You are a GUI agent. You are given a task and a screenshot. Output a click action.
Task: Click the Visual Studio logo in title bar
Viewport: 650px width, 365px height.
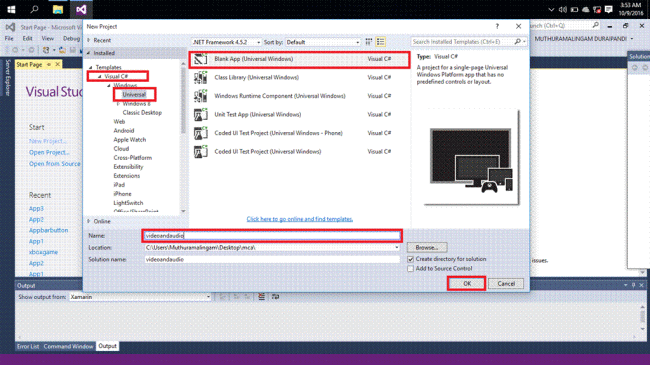[10, 27]
